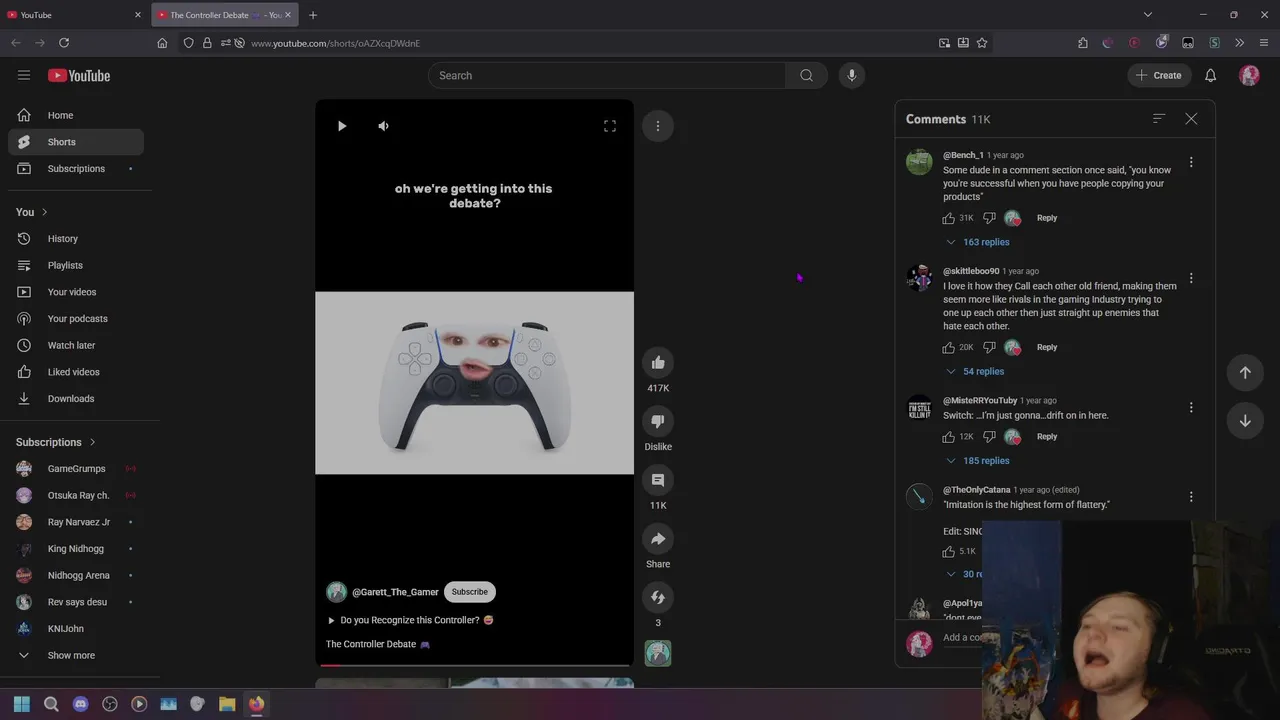Viewport: 1280px width, 720px height.
Task: Open account avatar menu
Action: coord(1249,76)
